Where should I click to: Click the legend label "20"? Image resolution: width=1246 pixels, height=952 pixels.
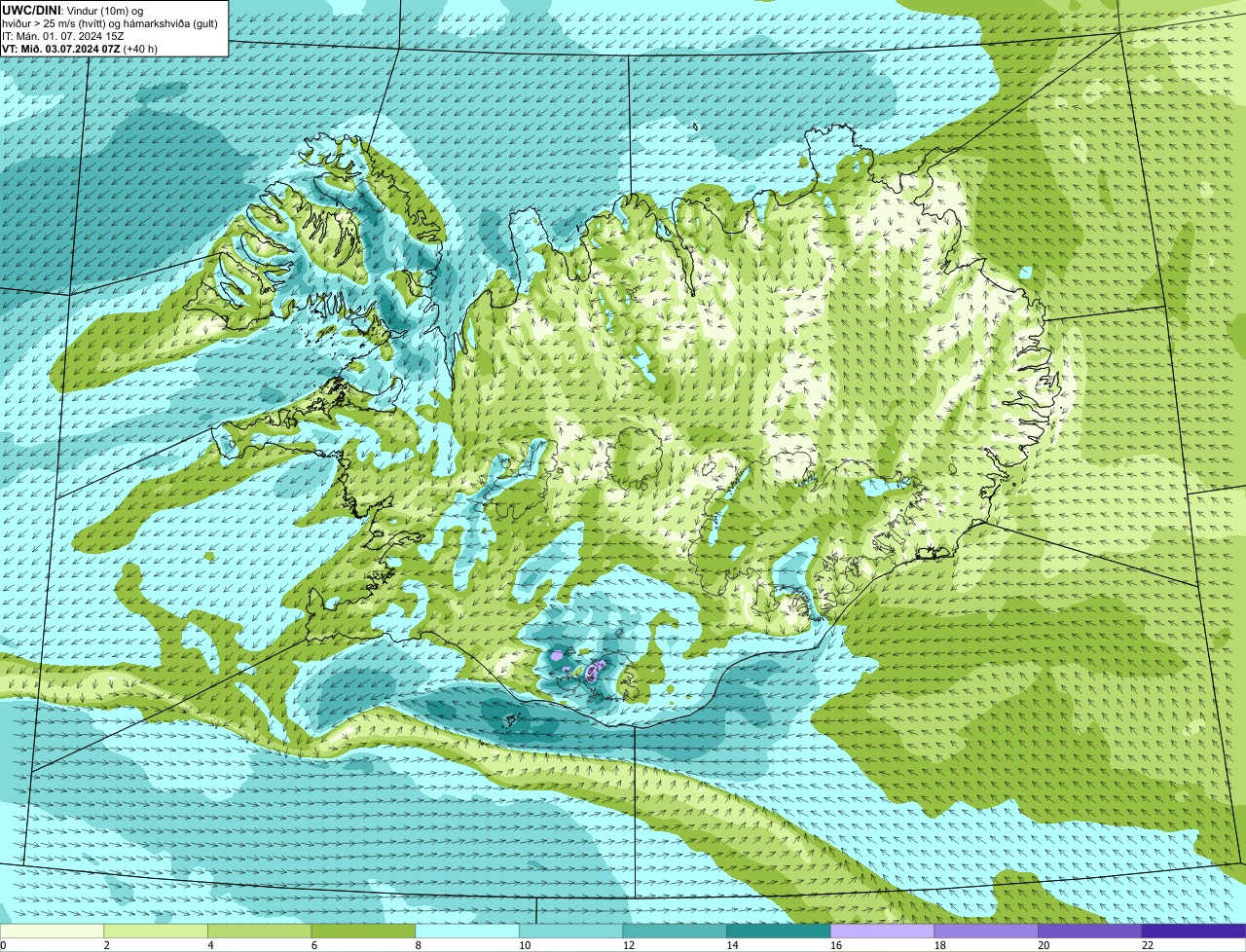(x=1044, y=945)
